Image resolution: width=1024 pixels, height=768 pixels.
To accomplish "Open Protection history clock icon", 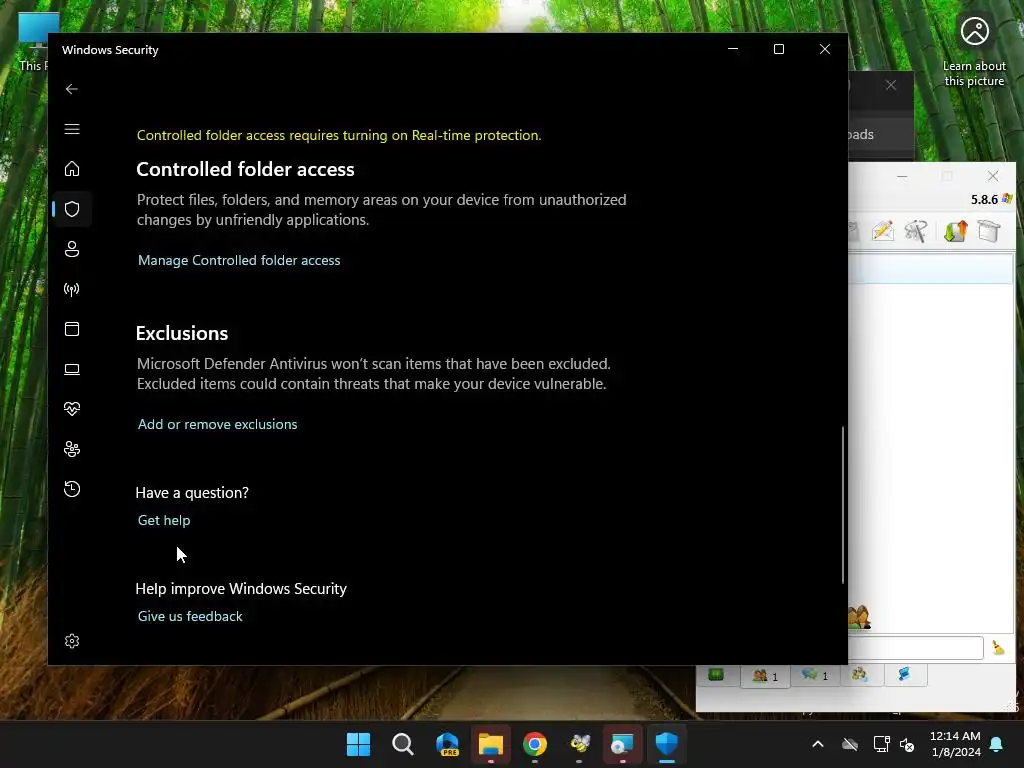I will [72, 489].
